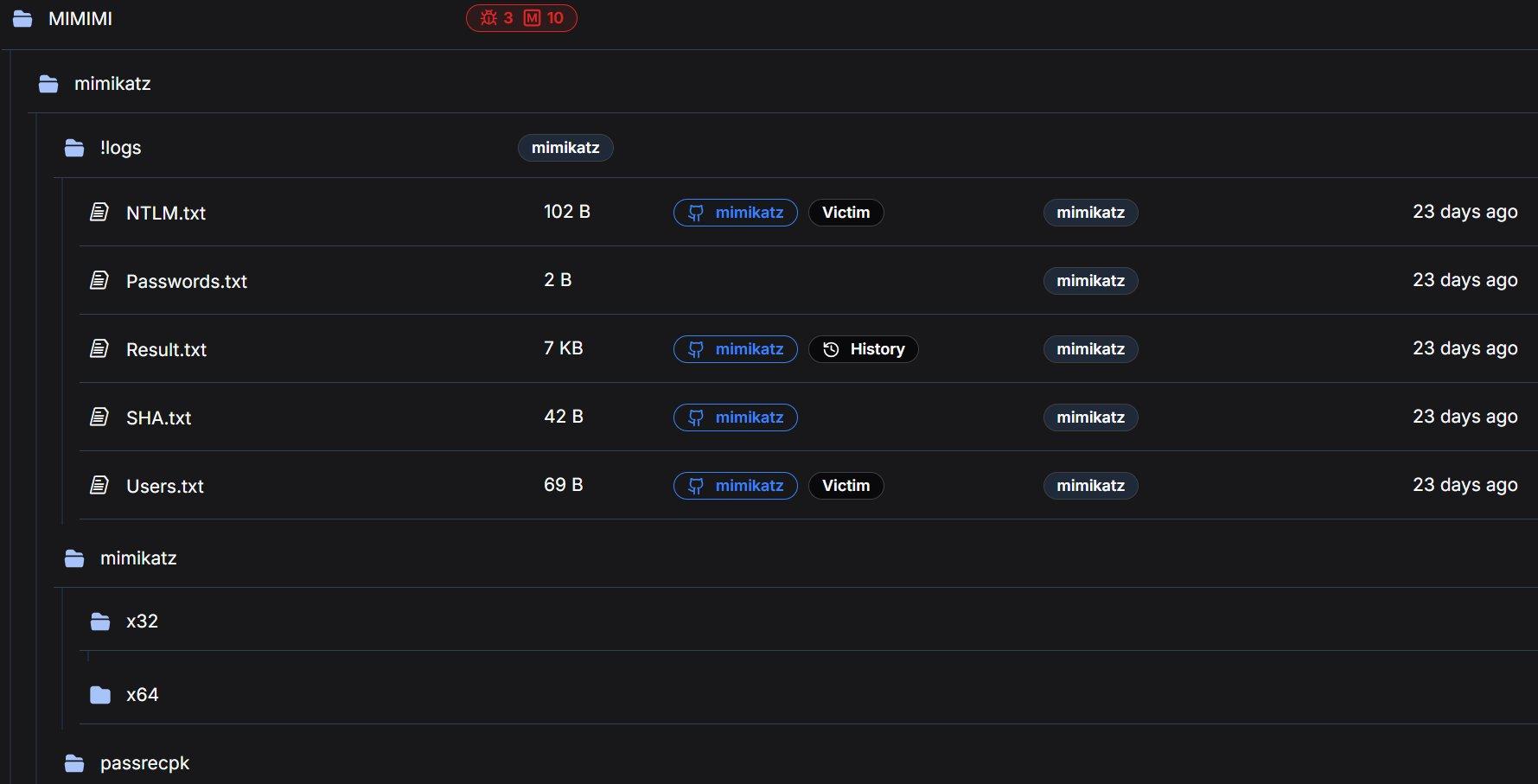Viewport: 1538px width, 784px height.
Task: Click the file icon next to NTLM.txt
Action: click(x=99, y=211)
